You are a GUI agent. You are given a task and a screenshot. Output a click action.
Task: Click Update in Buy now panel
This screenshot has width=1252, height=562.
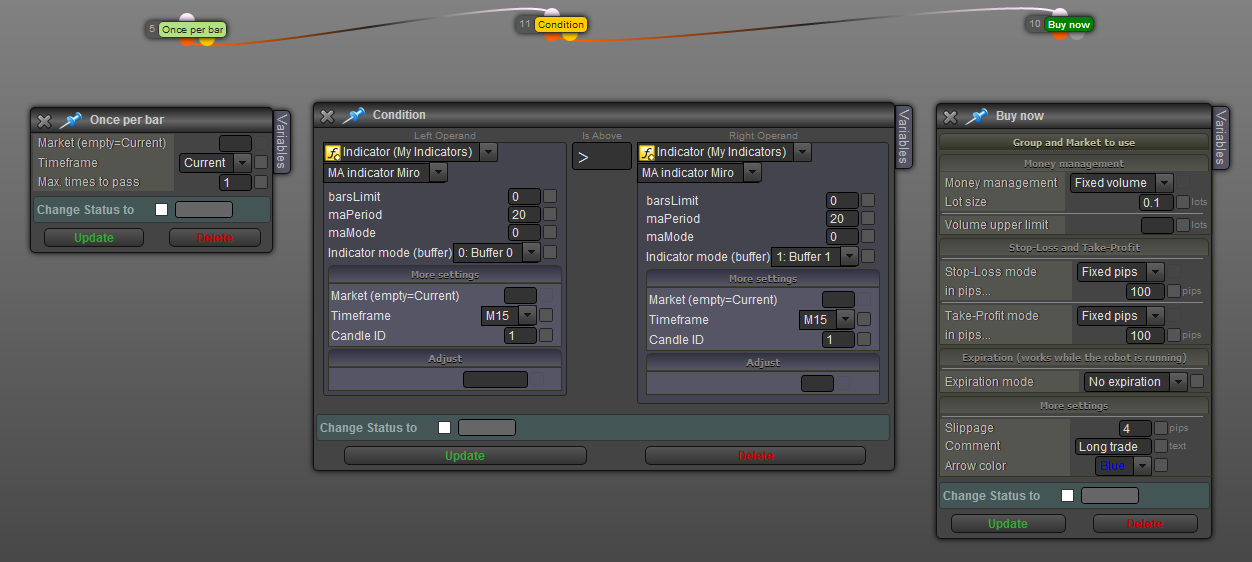point(1008,524)
